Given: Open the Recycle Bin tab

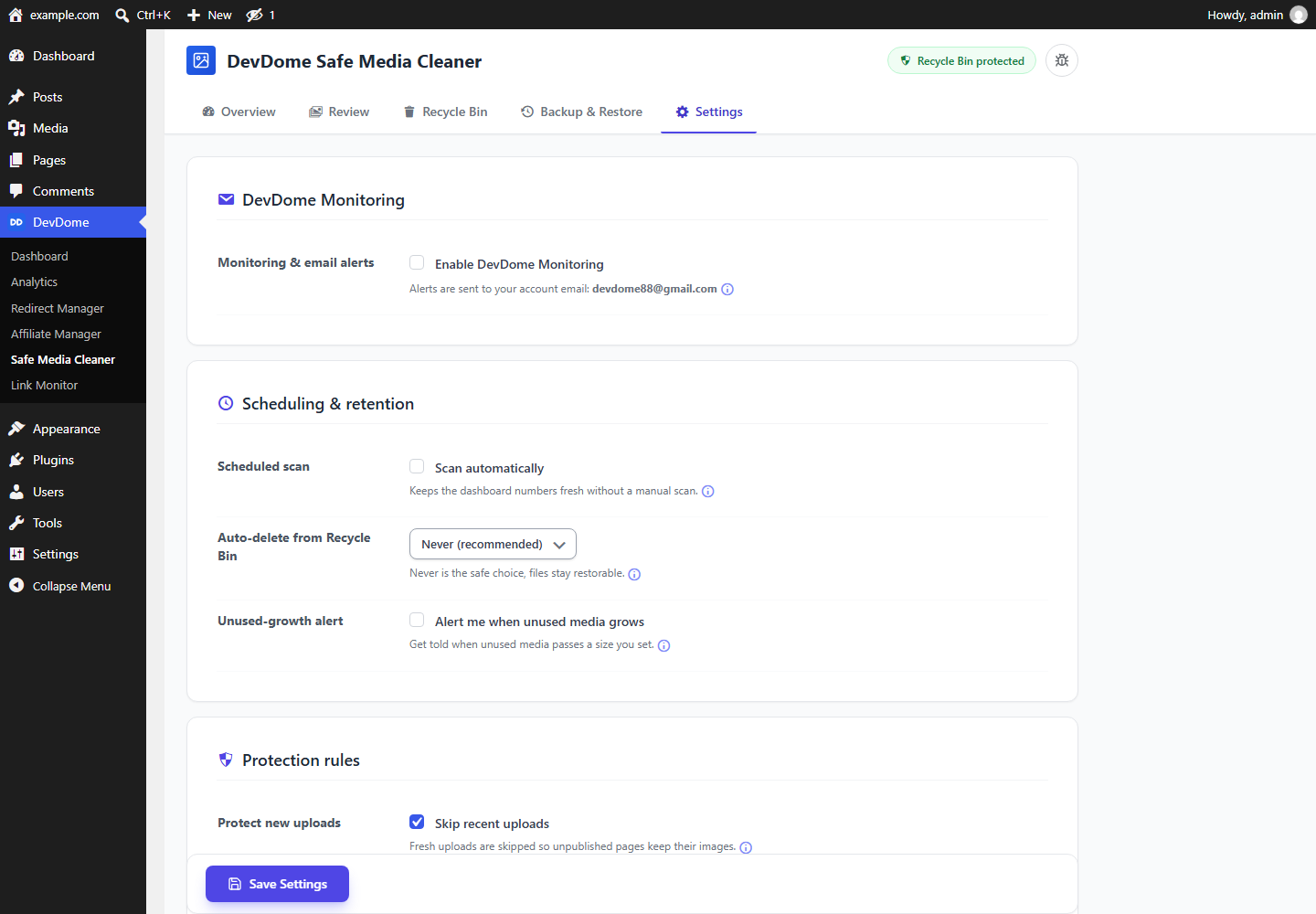Looking at the screenshot, I should tap(445, 112).
